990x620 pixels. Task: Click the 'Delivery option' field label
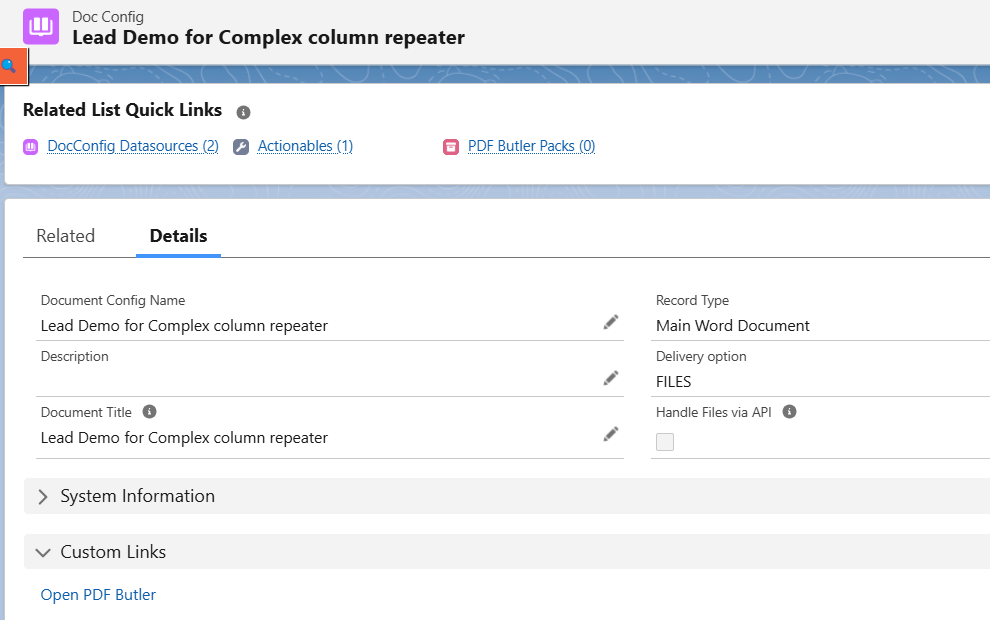tap(701, 356)
